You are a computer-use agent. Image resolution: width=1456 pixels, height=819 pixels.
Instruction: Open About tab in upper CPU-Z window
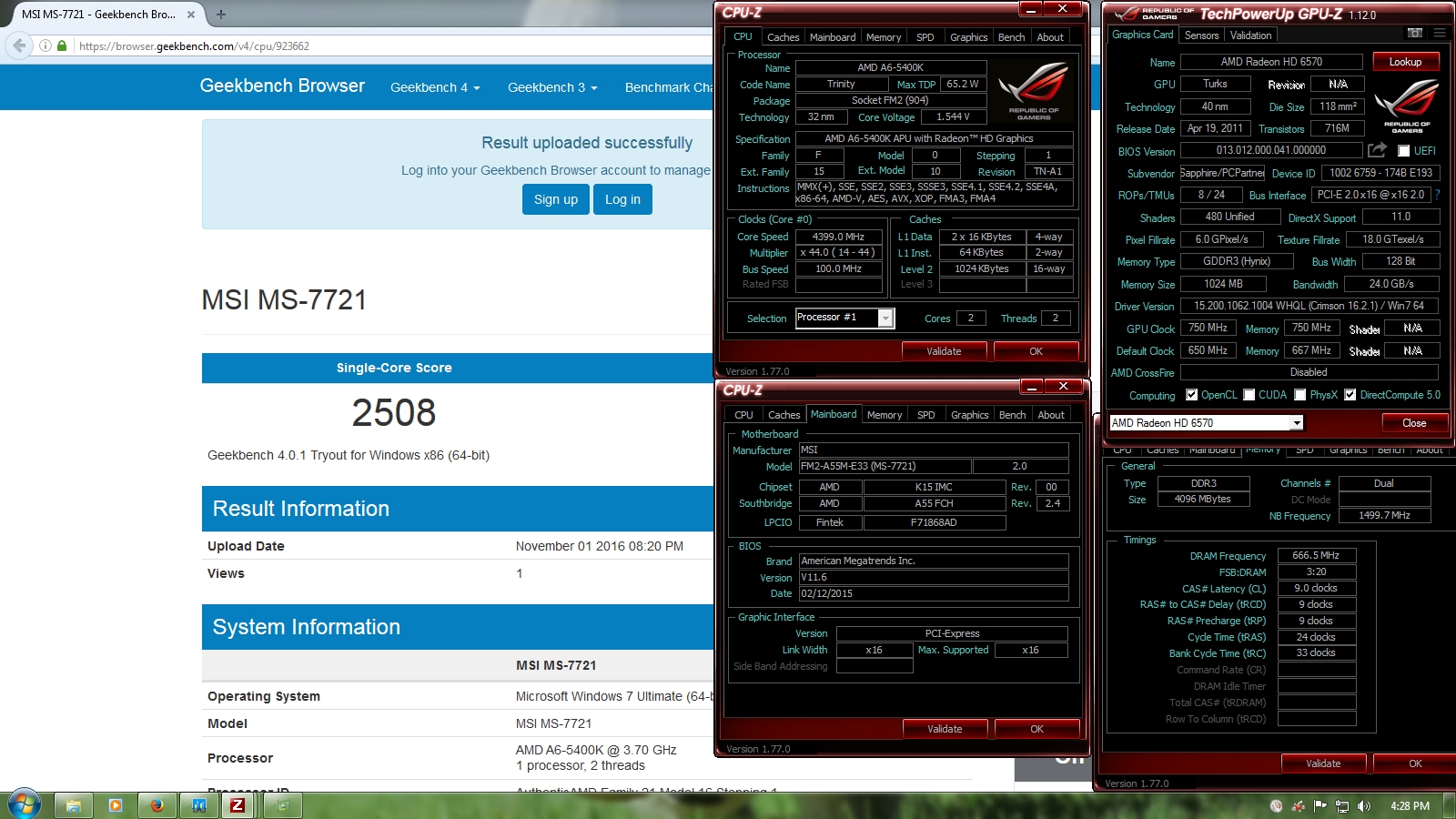point(1050,37)
